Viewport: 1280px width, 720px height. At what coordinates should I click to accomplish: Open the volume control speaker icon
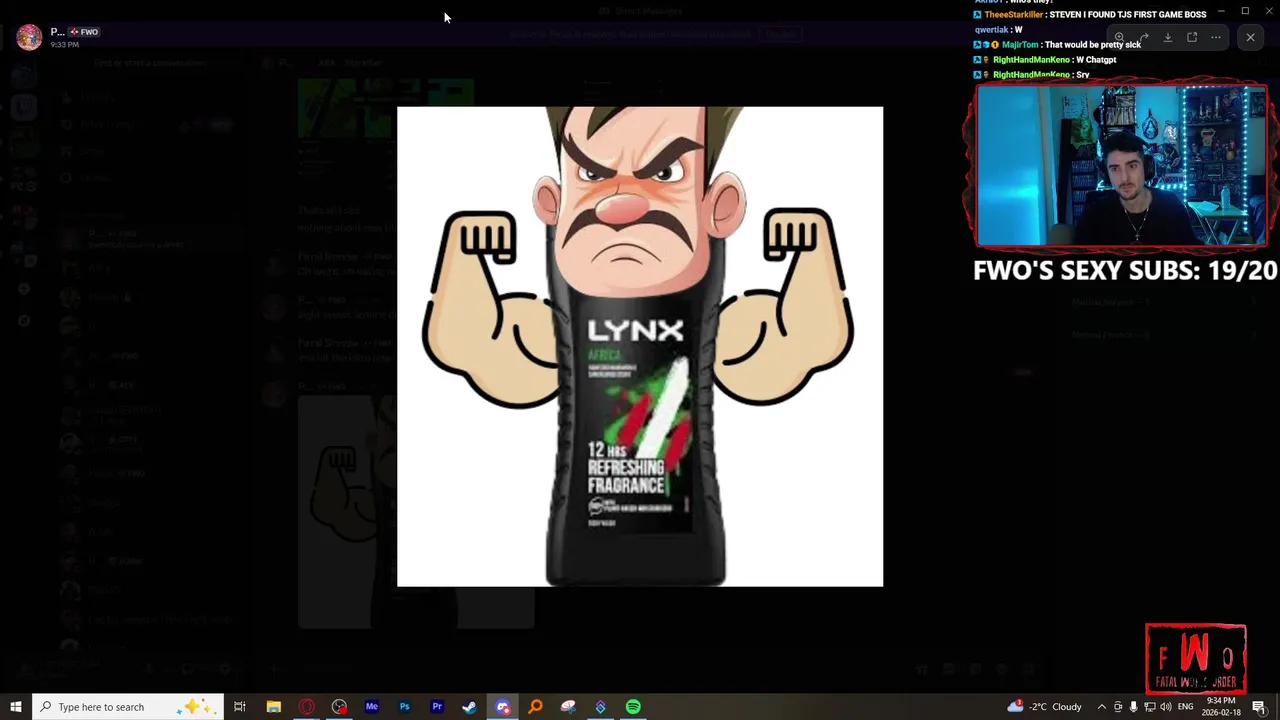coord(1165,707)
